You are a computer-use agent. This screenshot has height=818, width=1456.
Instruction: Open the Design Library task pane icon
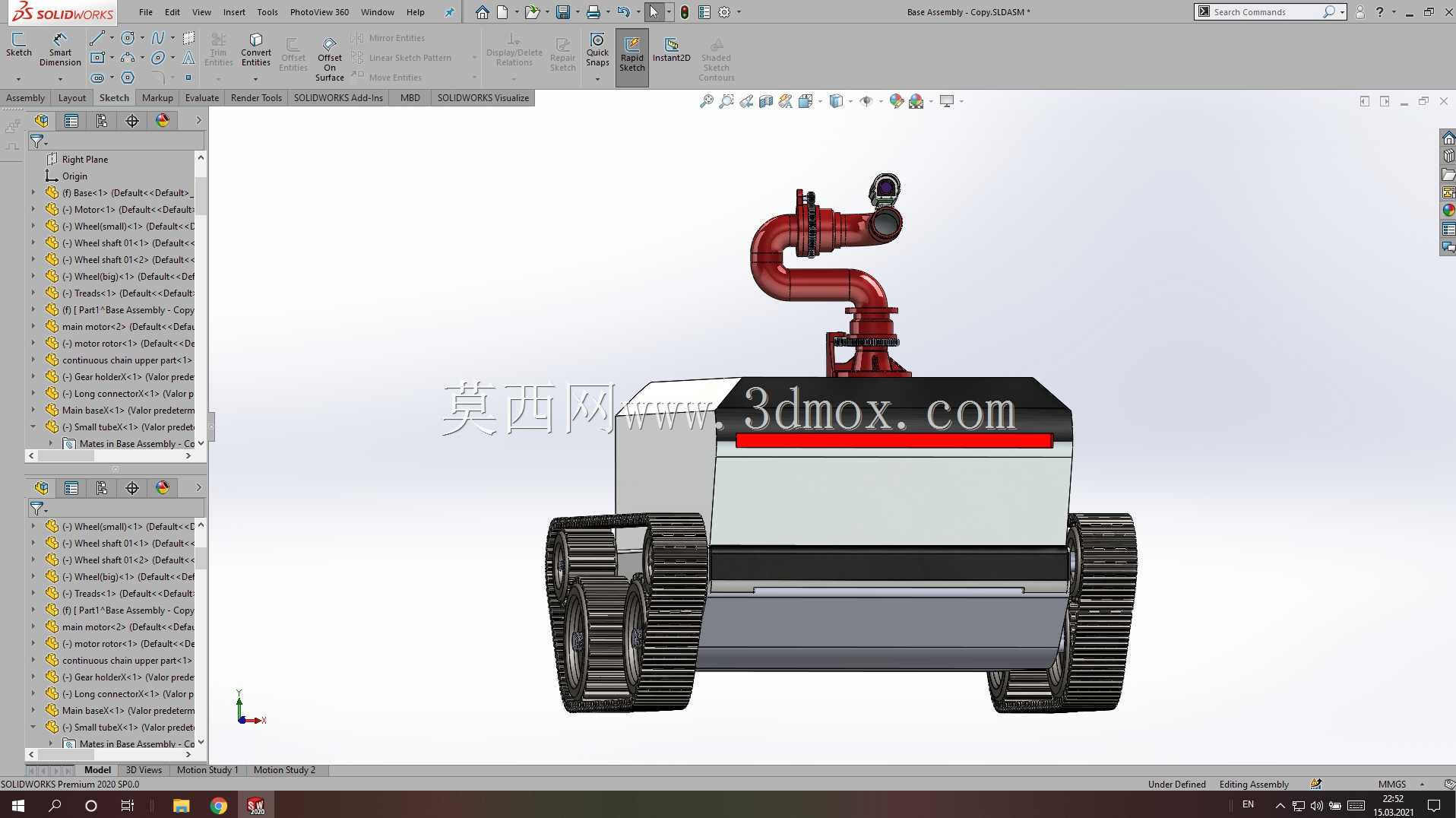click(1448, 156)
